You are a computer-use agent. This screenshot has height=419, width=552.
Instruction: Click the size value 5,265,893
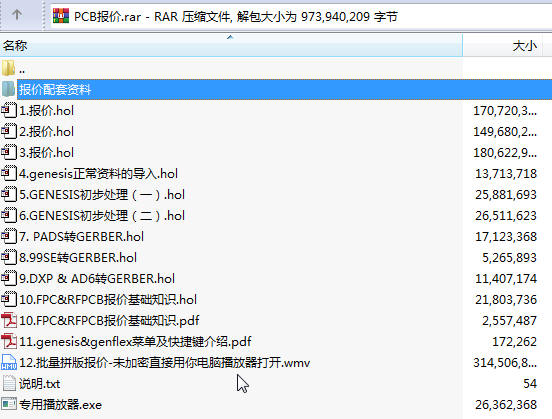[x=509, y=258]
